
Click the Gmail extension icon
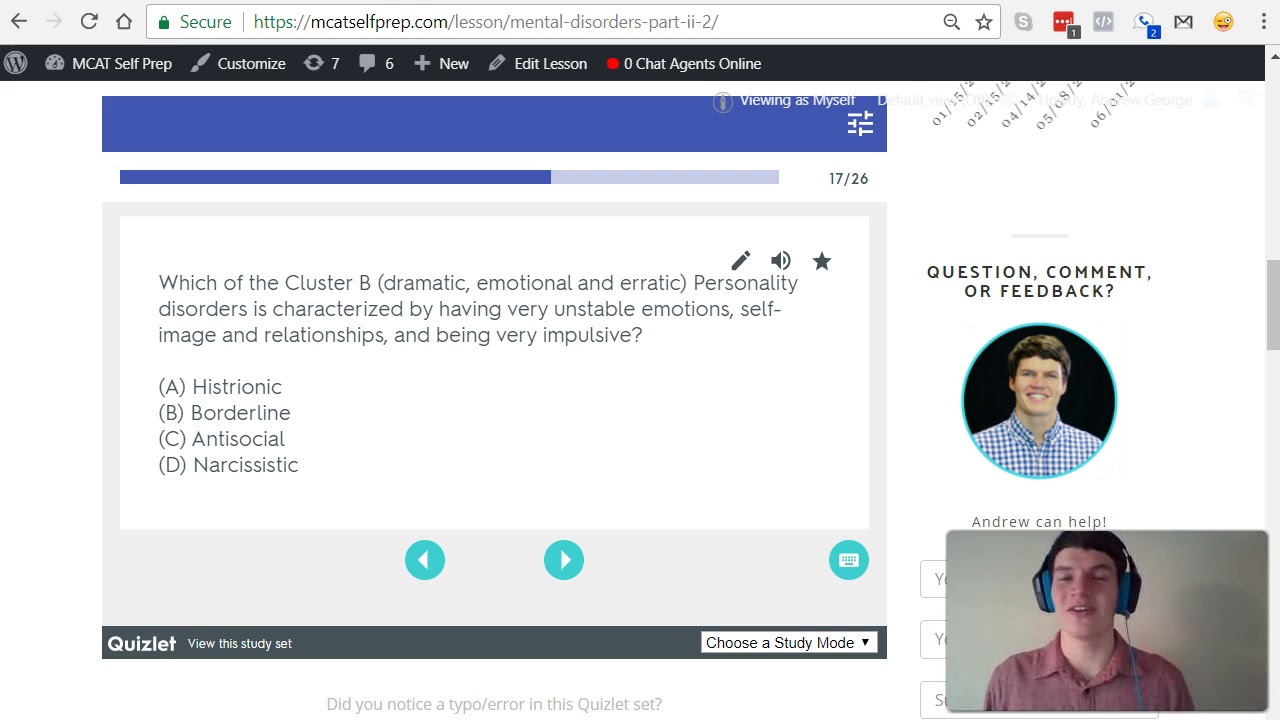point(1183,21)
